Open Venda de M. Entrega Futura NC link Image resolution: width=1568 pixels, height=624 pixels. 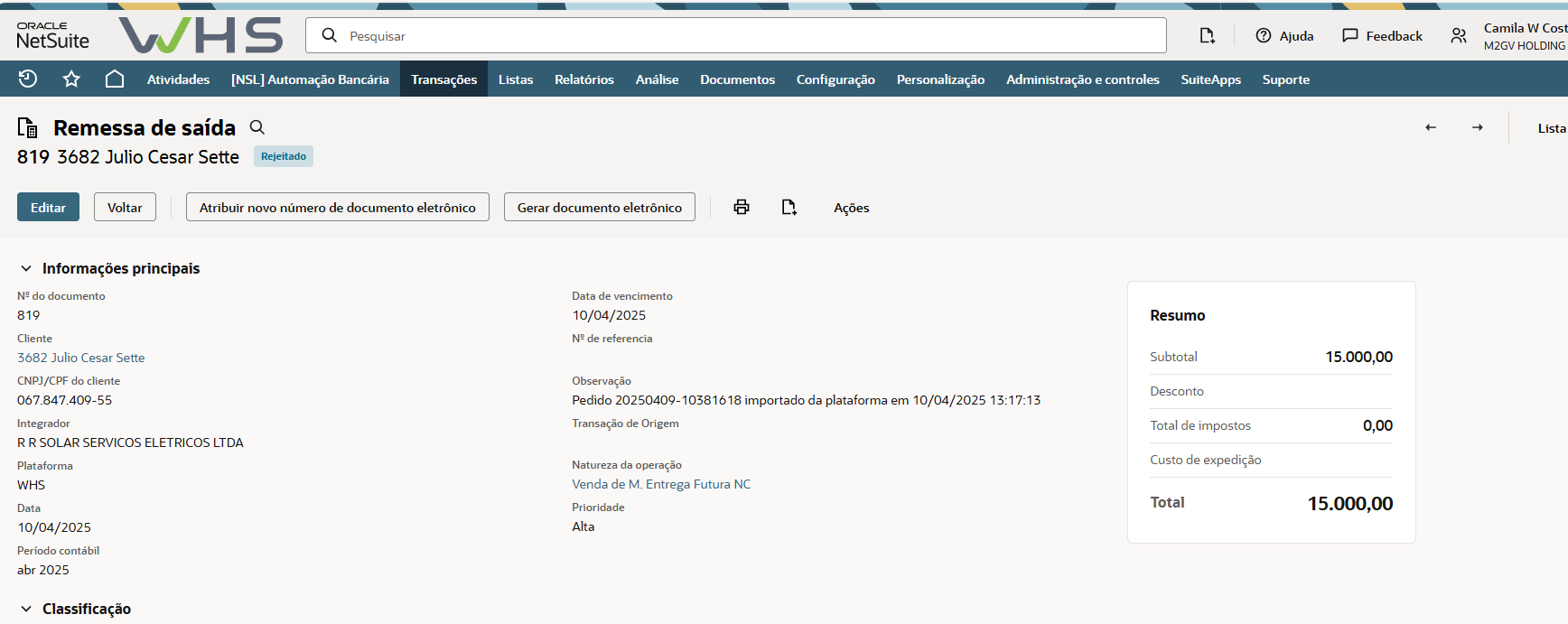tap(661, 484)
